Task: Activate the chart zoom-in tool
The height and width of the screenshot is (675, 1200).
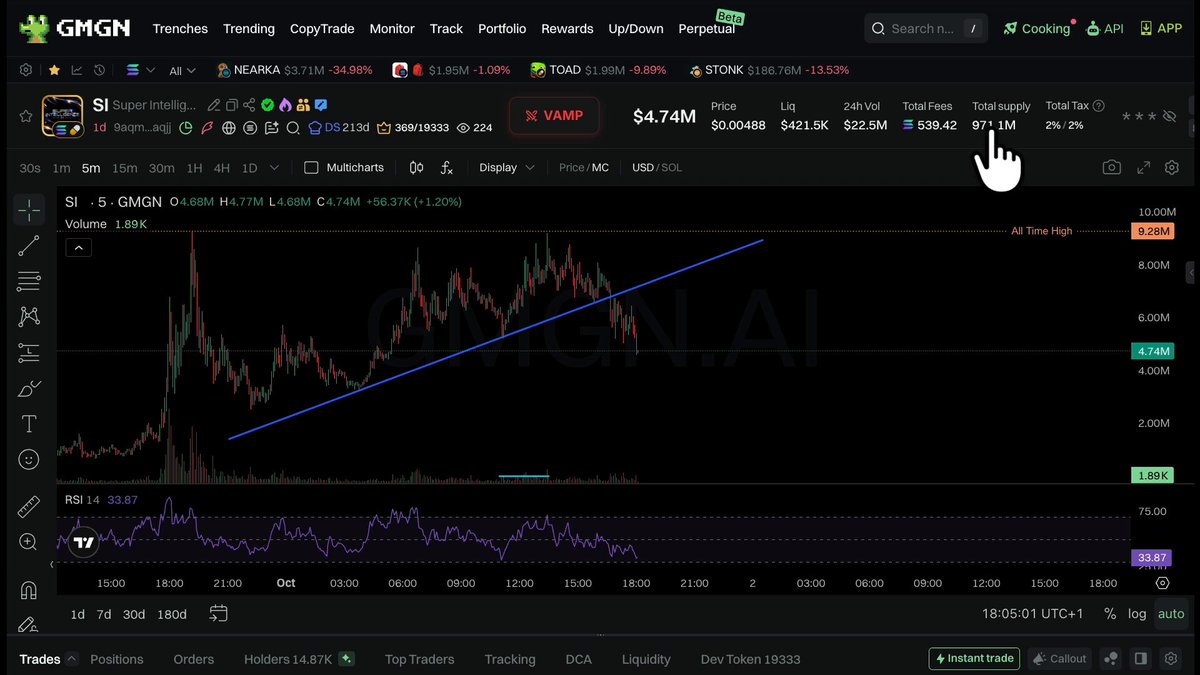Action: [29, 542]
